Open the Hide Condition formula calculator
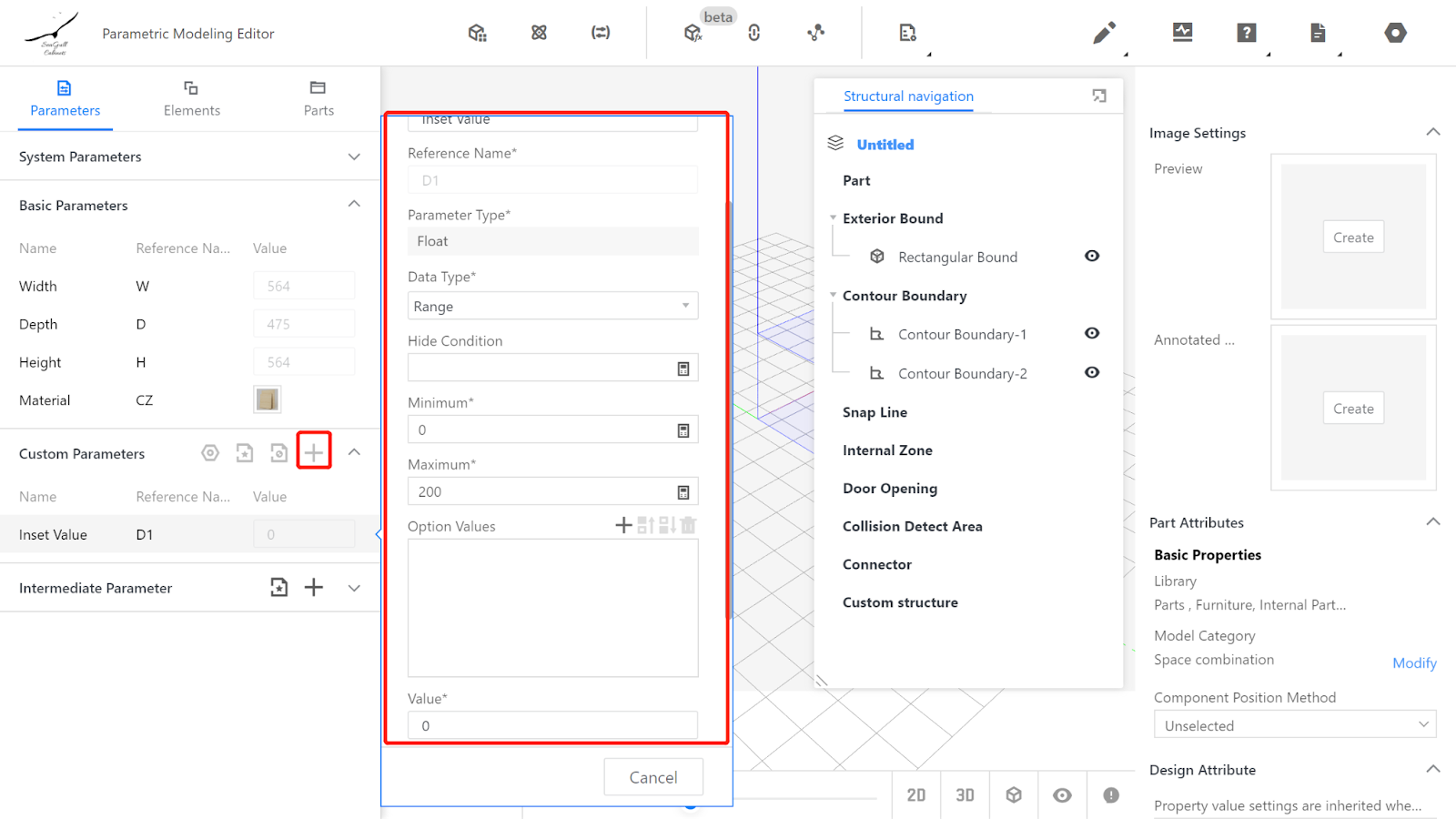This screenshot has width=1456, height=819. pos(683,369)
